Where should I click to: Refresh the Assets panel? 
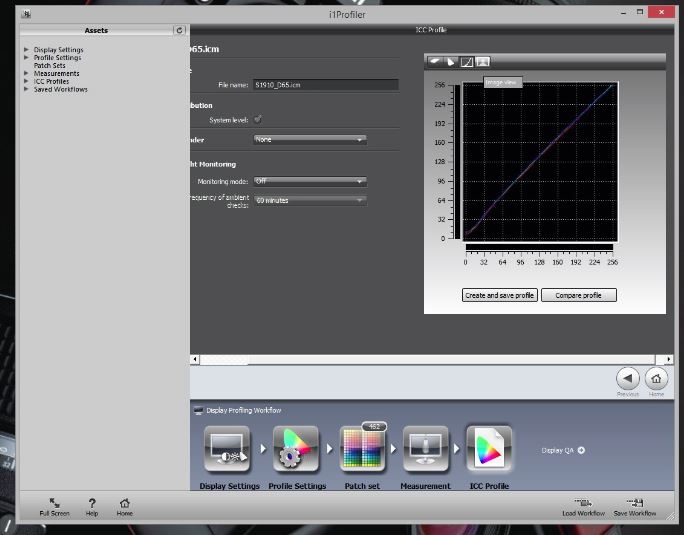pos(180,31)
